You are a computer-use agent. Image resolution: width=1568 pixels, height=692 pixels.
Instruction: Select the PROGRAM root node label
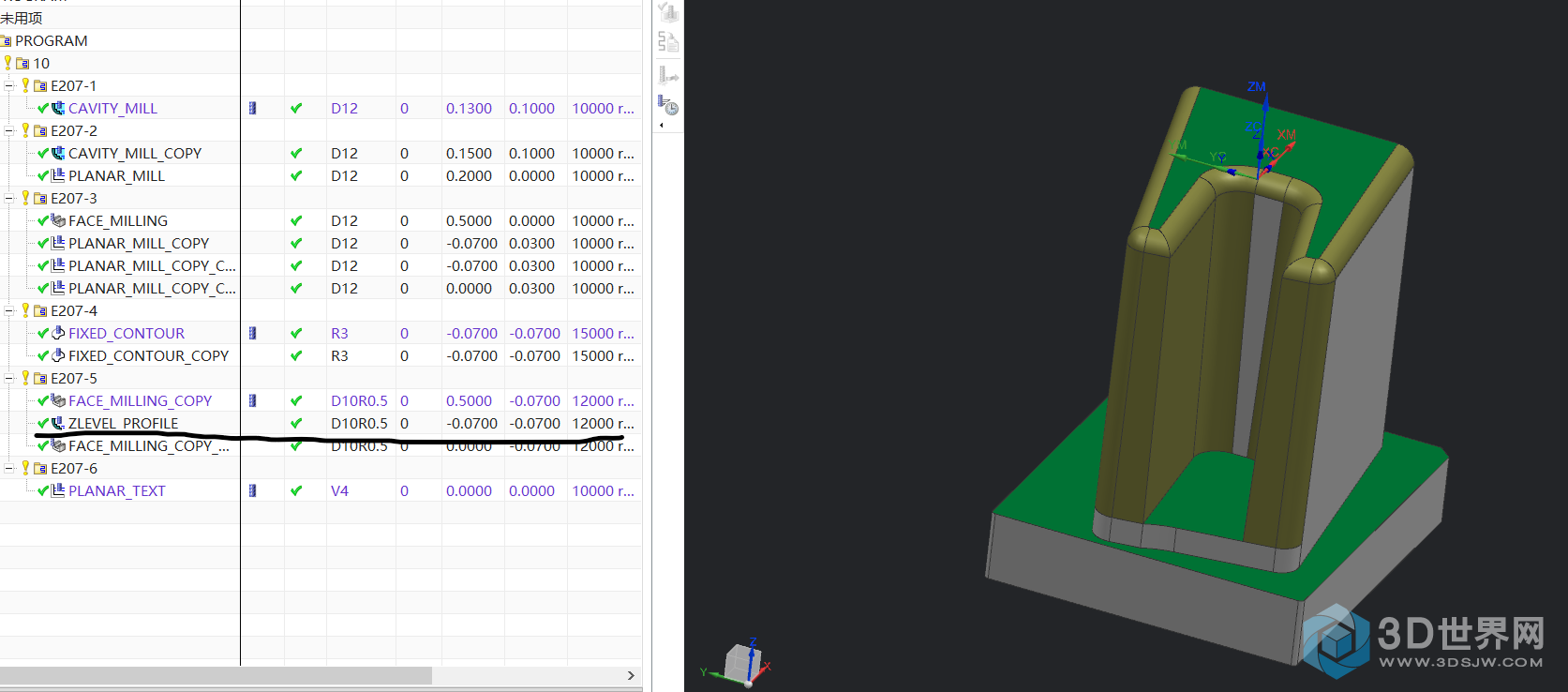(x=52, y=40)
